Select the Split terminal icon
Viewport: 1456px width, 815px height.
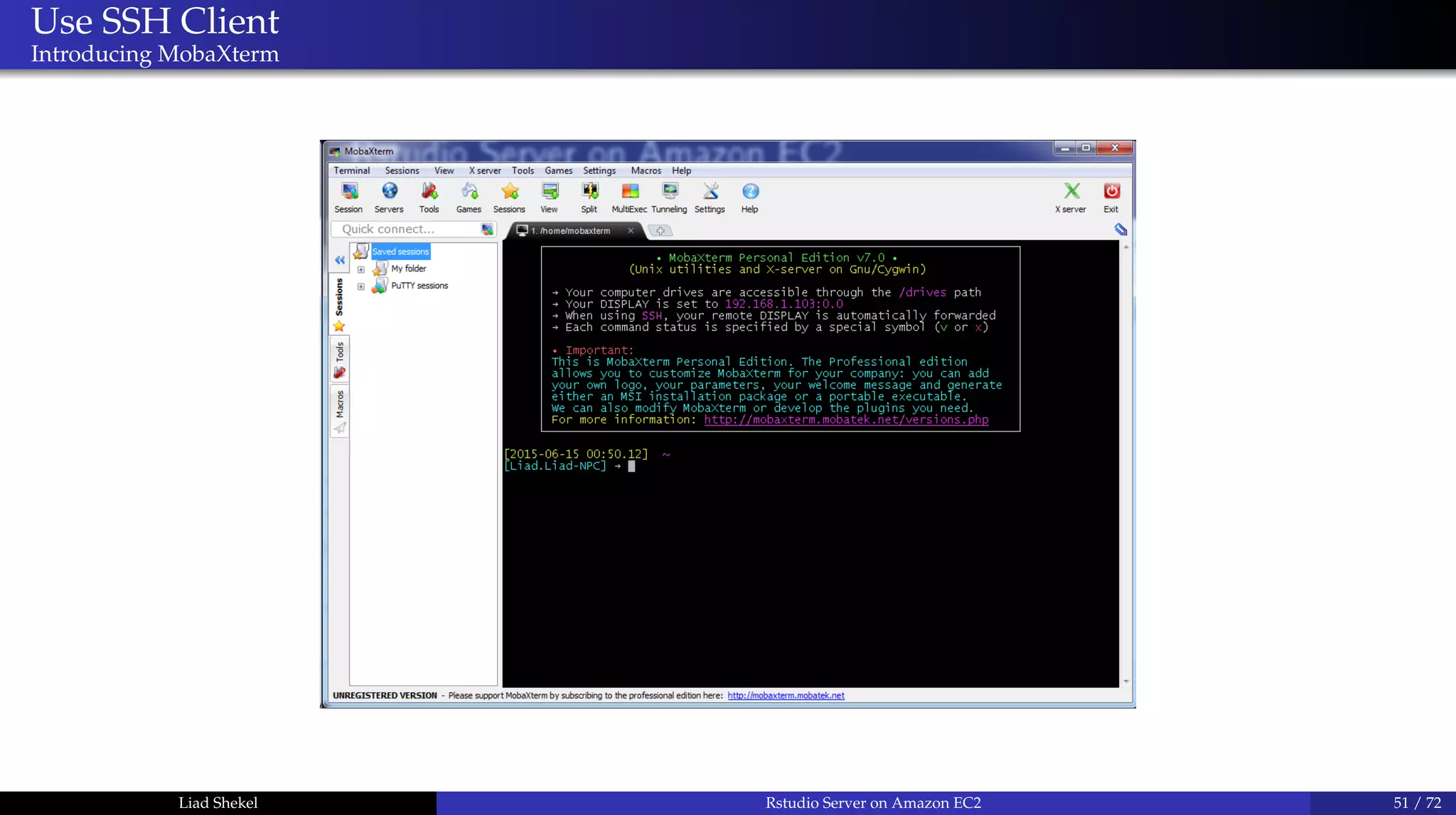pyautogui.click(x=589, y=198)
